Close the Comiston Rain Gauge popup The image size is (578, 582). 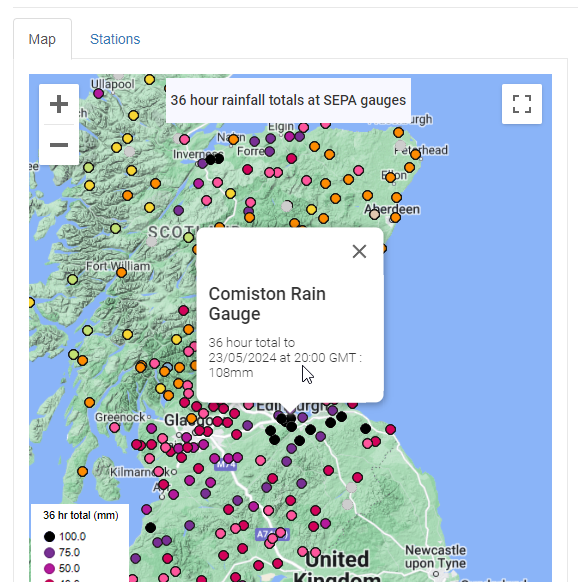pyautogui.click(x=359, y=252)
